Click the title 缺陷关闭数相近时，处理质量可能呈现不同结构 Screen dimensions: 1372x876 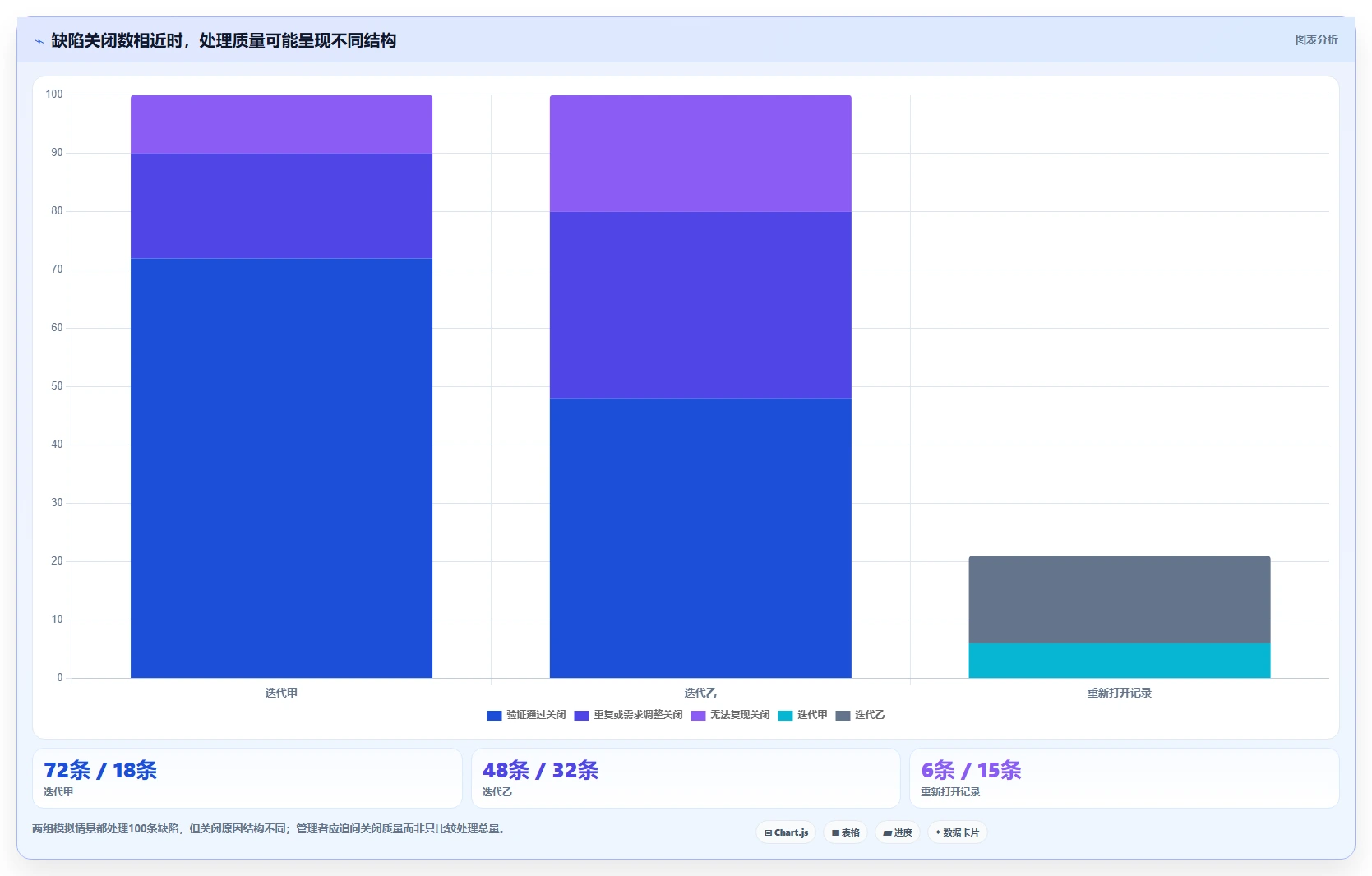pyautogui.click(x=224, y=40)
